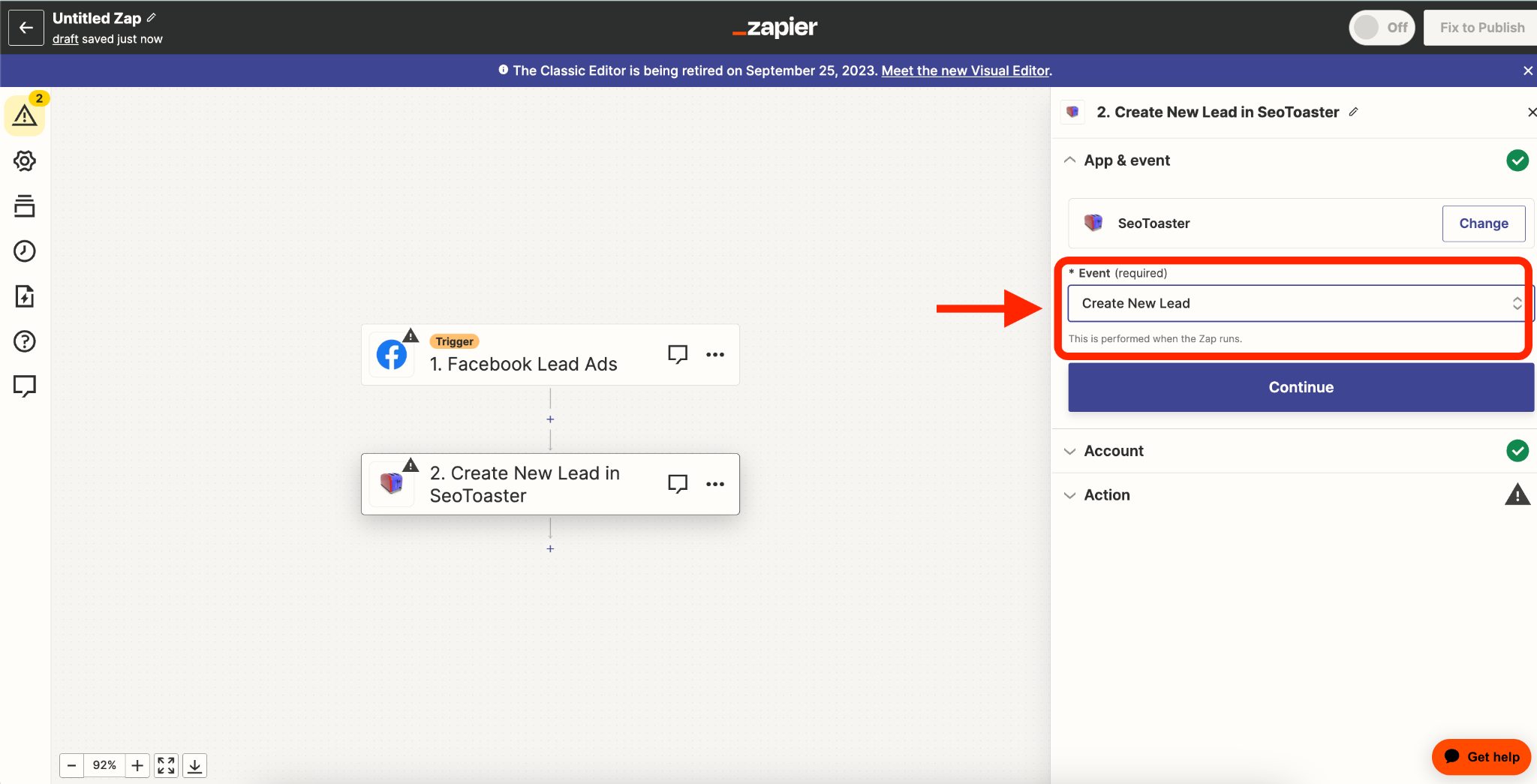The image size is (1537, 784).
Task: Click the Continue button
Action: point(1301,387)
